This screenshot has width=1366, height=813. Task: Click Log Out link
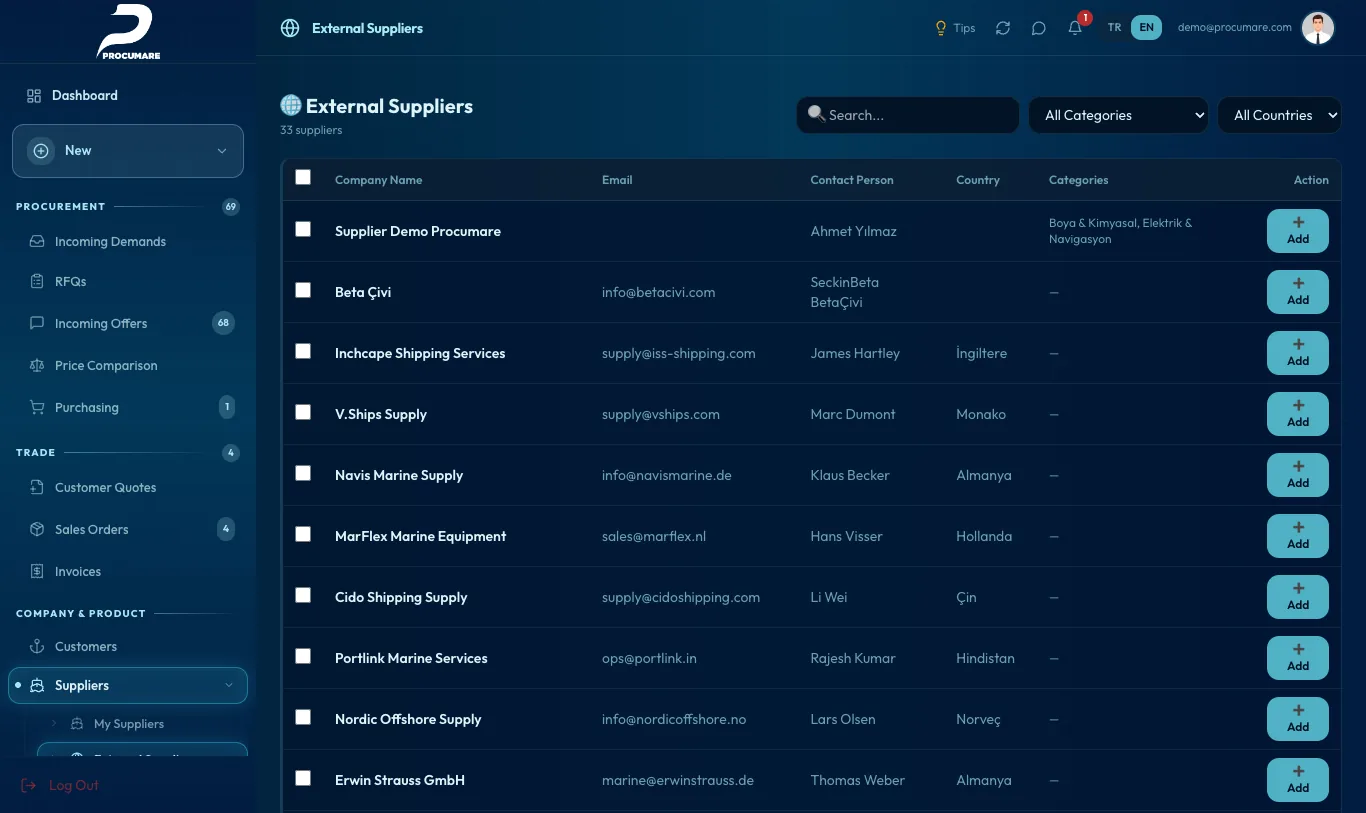(60, 785)
